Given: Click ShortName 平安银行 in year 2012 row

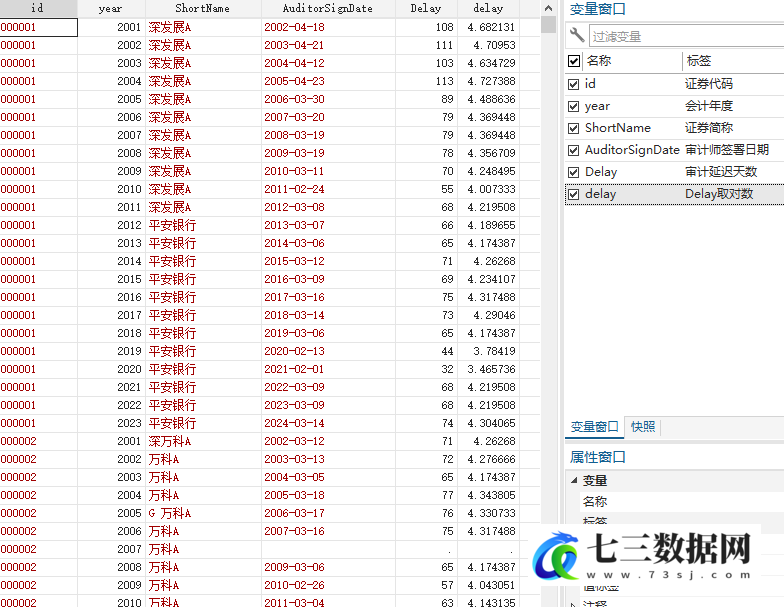Looking at the screenshot, I should 172,226.
